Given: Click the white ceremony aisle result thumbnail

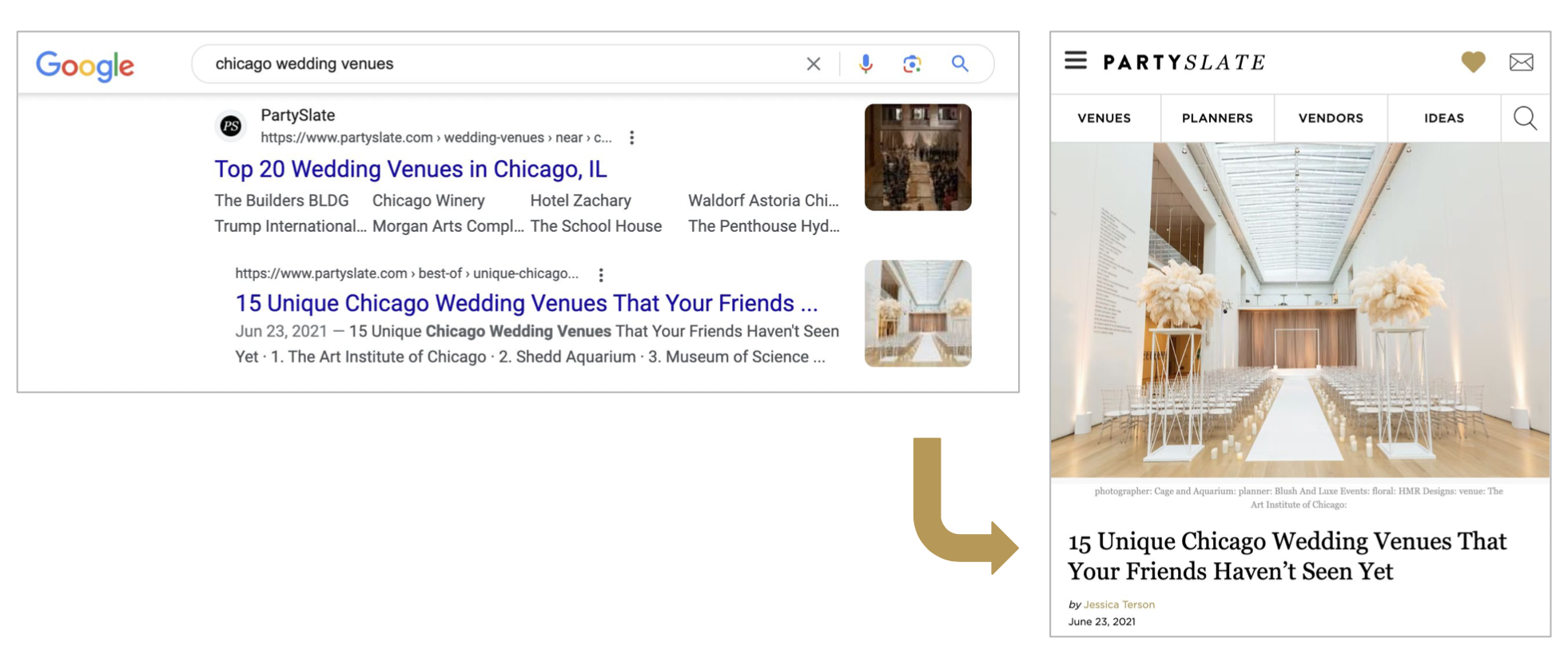Looking at the screenshot, I should tap(918, 313).
